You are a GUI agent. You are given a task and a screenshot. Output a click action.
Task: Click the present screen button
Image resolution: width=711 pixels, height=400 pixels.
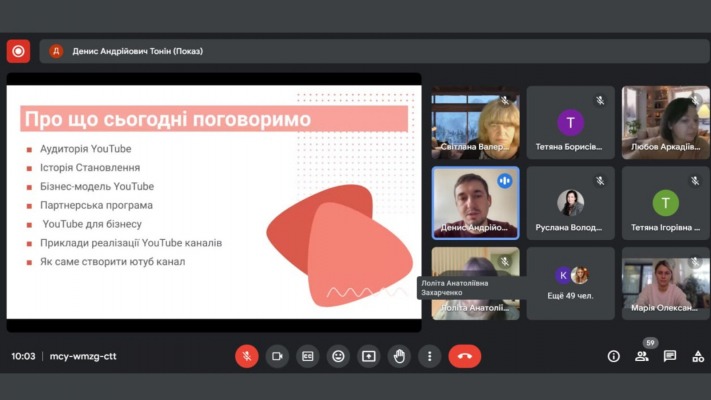pyautogui.click(x=369, y=356)
